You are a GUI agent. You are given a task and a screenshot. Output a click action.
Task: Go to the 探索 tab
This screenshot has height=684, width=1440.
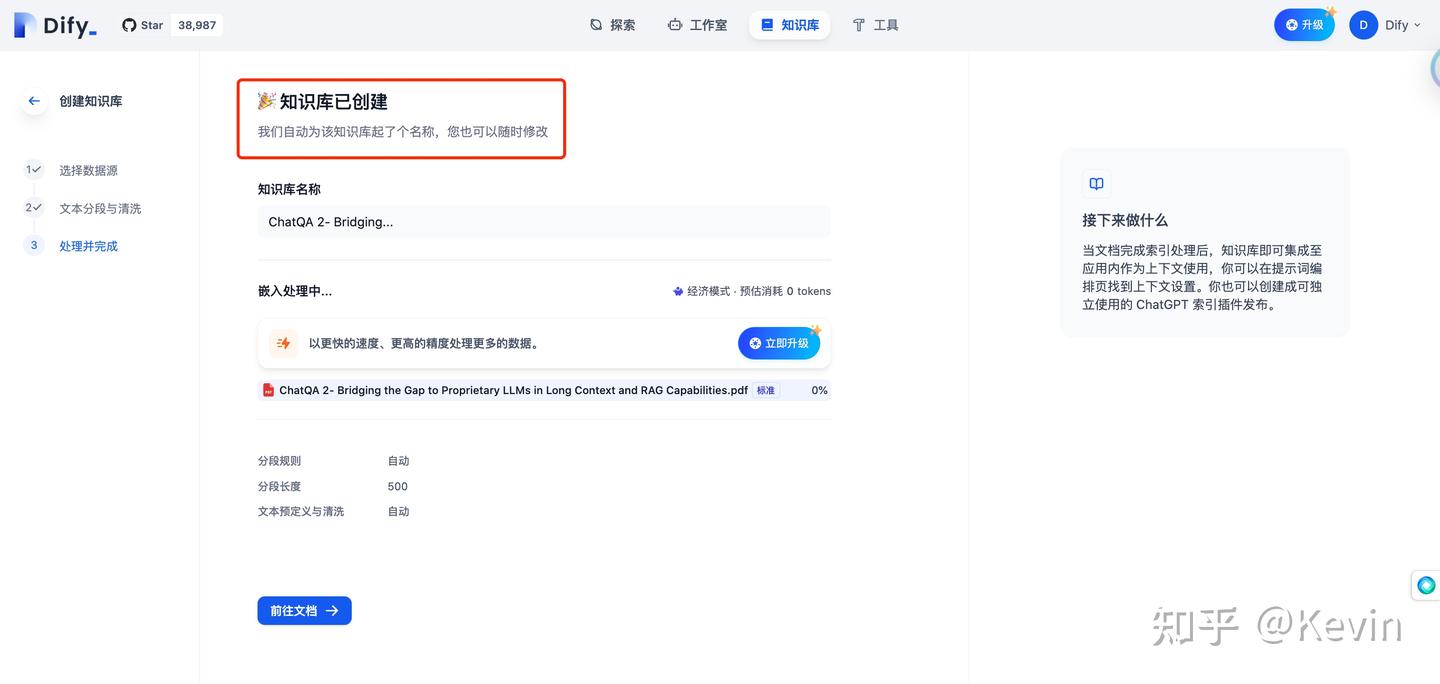coord(612,25)
